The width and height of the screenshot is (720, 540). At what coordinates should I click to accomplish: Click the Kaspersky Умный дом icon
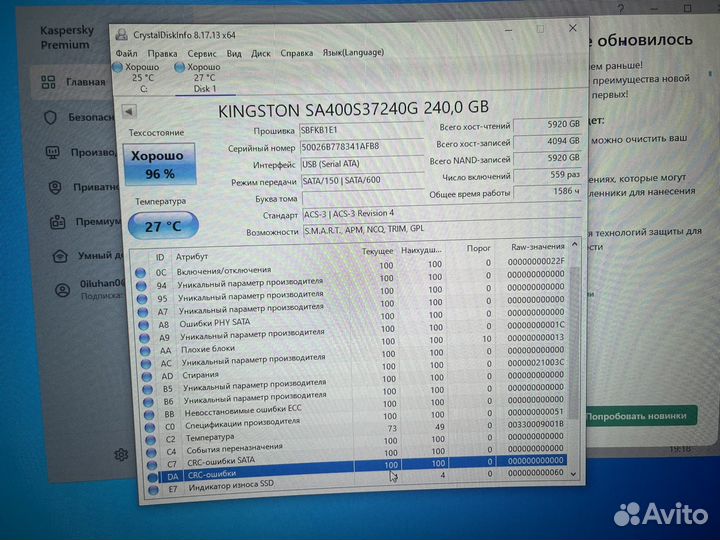point(60,256)
